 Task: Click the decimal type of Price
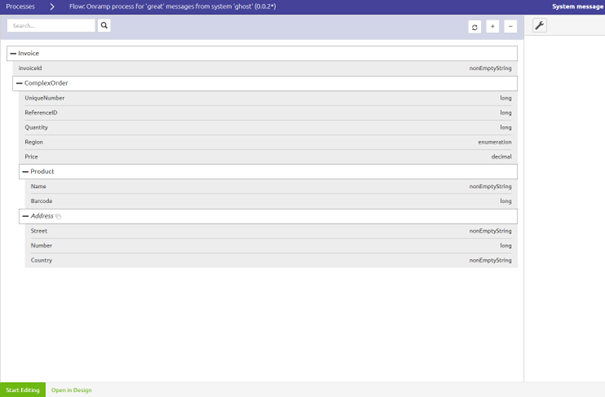click(x=501, y=157)
